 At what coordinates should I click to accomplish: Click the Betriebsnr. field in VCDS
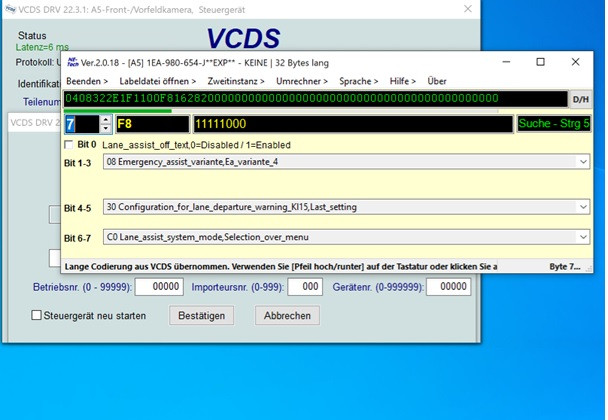[159, 287]
